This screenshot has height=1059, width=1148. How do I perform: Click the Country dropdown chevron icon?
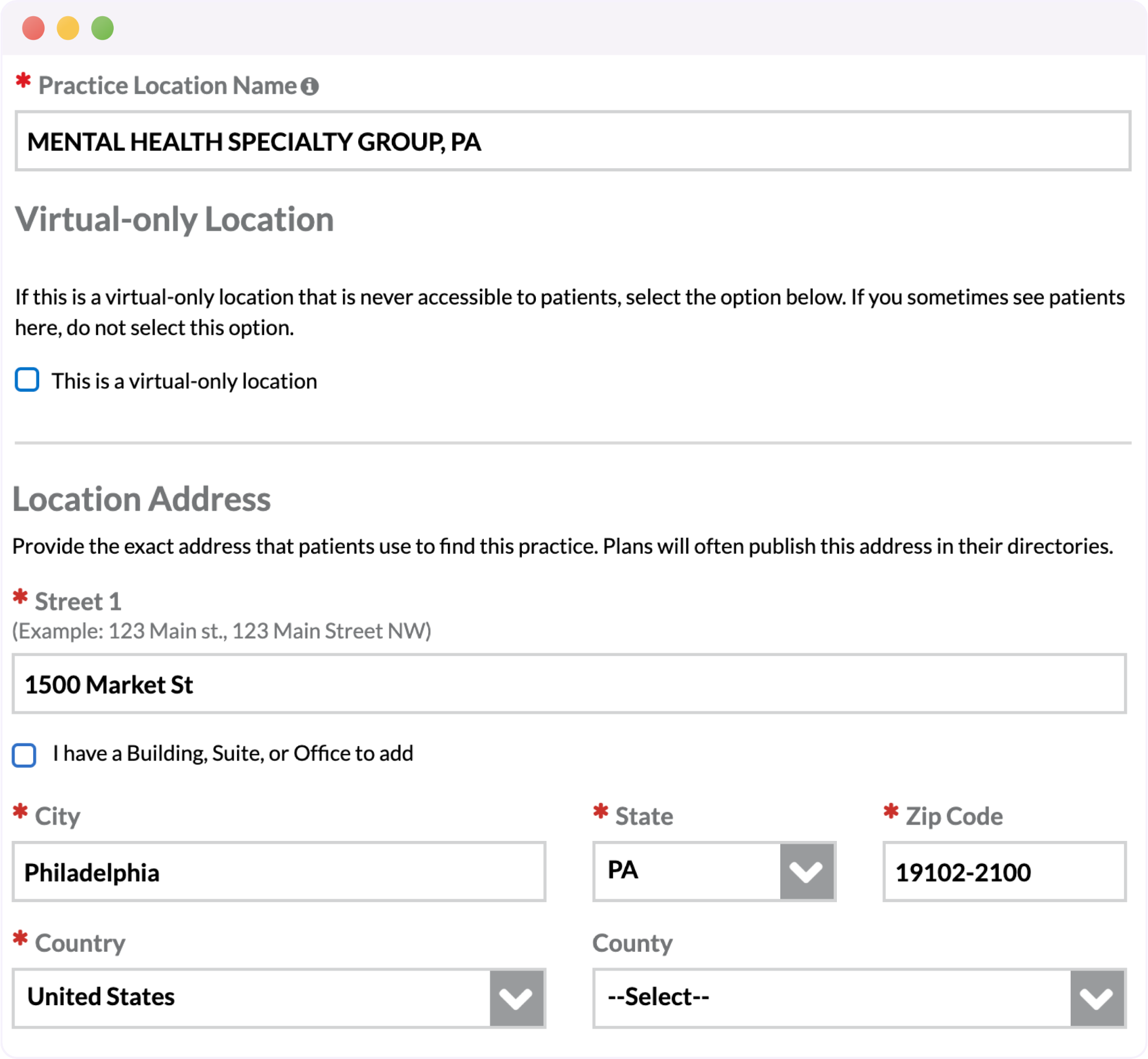pos(516,998)
